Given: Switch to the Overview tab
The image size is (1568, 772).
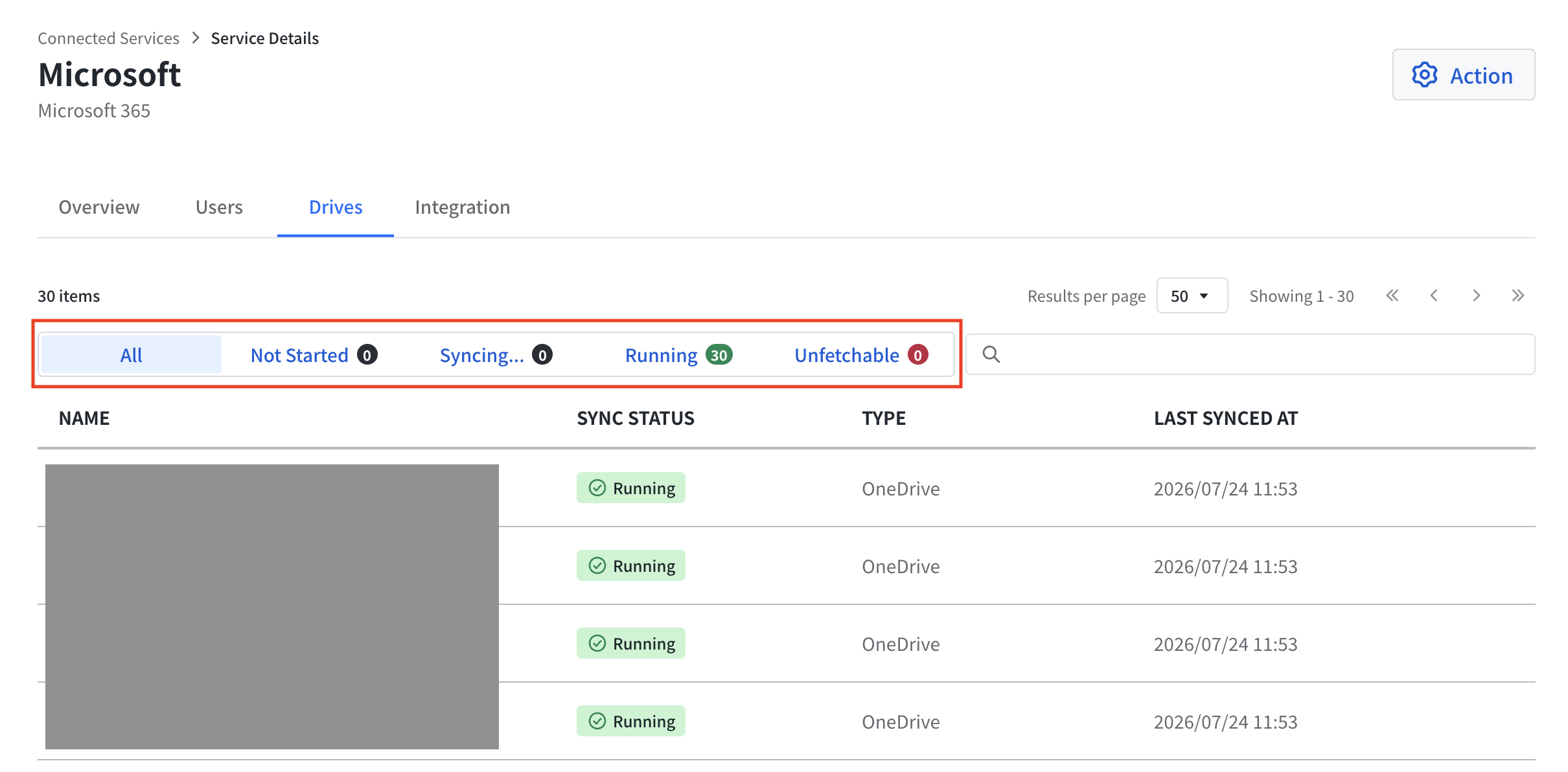Looking at the screenshot, I should click(99, 207).
